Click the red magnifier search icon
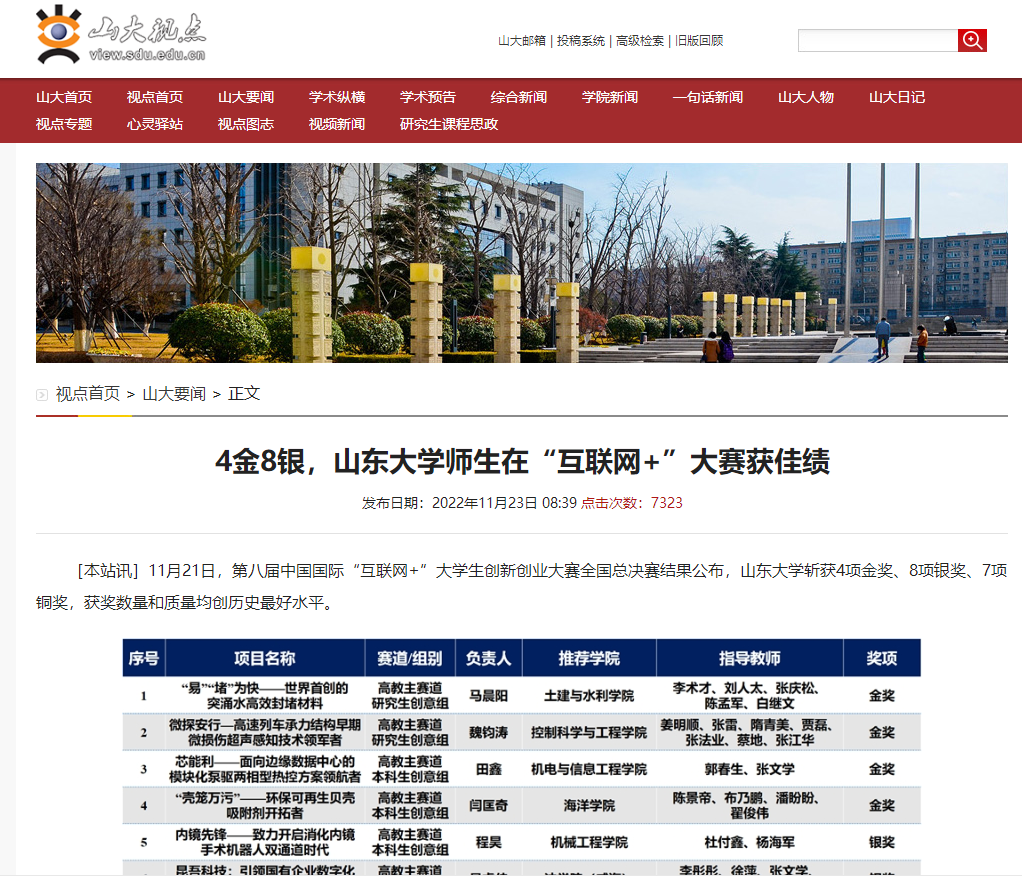Viewport: 1022px width, 877px height. 972,40
